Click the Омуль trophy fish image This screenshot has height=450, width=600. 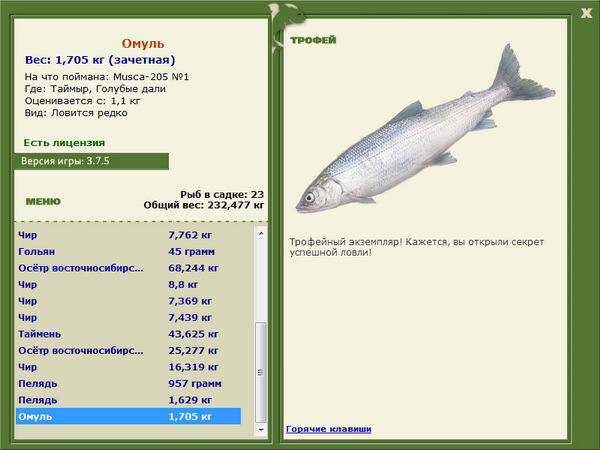(x=426, y=130)
